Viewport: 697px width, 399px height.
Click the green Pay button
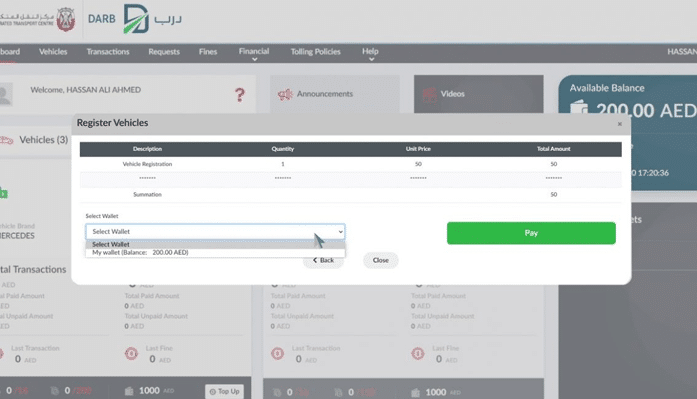(531, 233)
